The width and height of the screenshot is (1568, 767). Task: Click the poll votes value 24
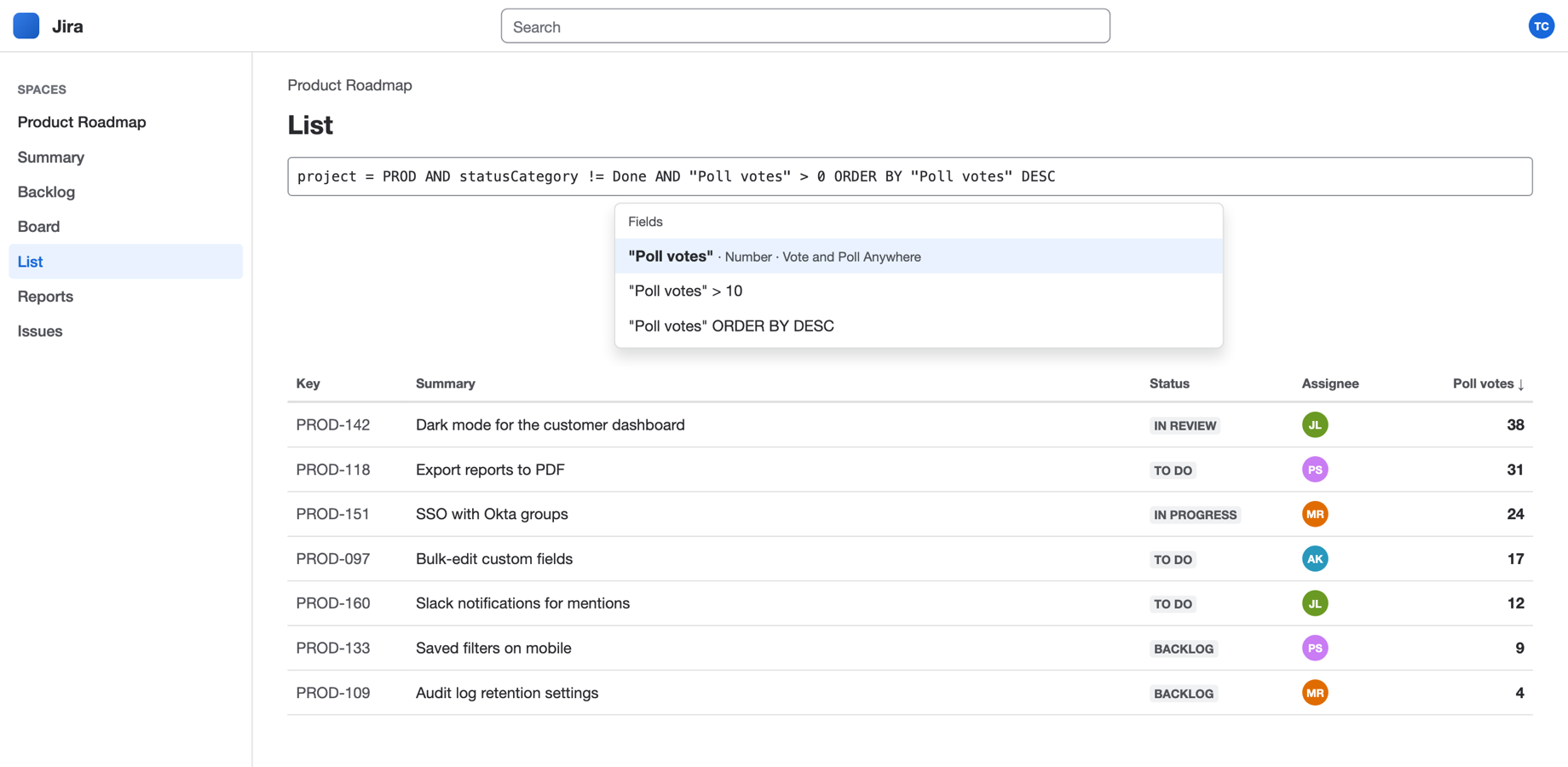tap(1515, 514)
